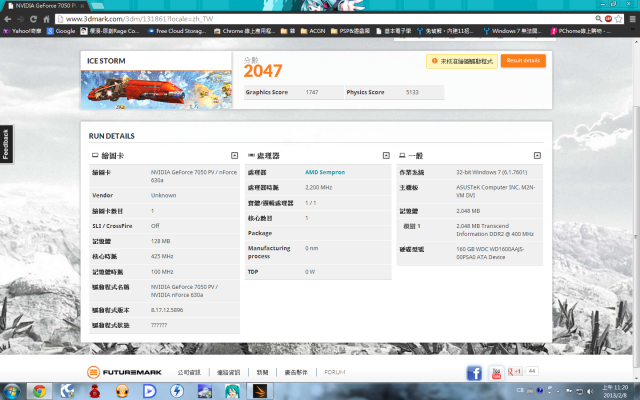Open the Yahoo bookmark

click(22, 31)
